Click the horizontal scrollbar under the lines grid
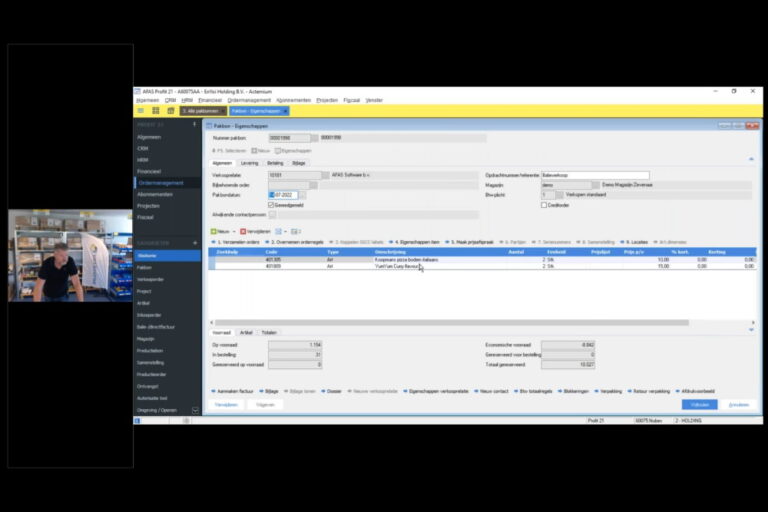Screen dimensions: 768x512 [x=452, y=323]
